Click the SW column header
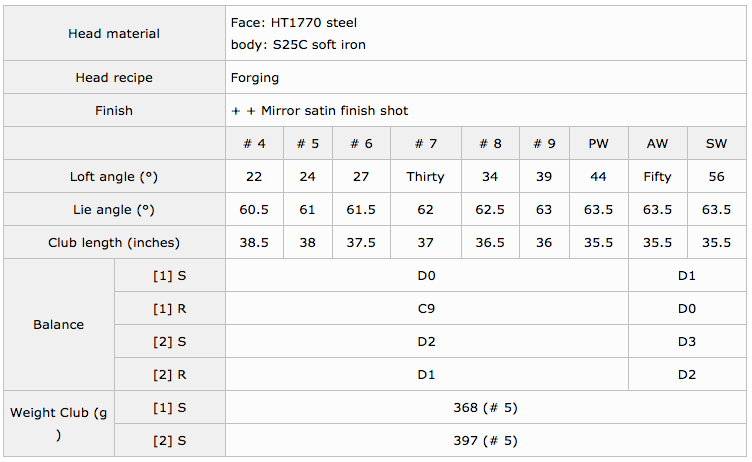 (716, 143)
